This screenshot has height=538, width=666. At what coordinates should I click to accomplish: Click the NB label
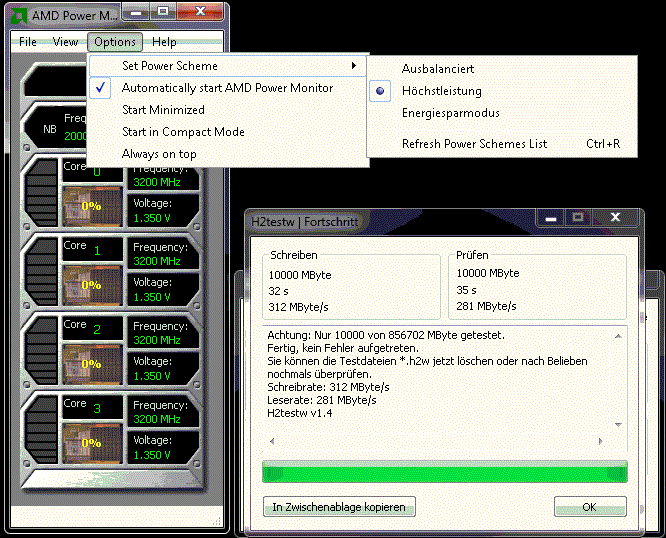pyautogui.click(x=50, y=129)
